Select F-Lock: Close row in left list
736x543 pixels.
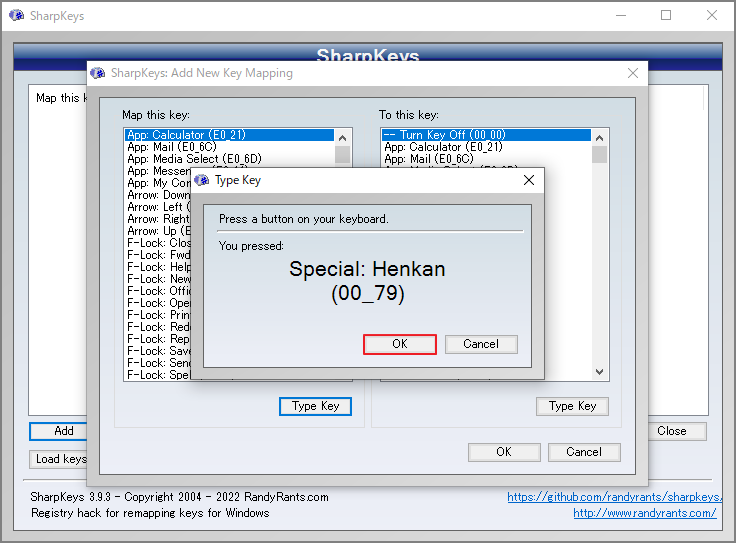(158, 243)
